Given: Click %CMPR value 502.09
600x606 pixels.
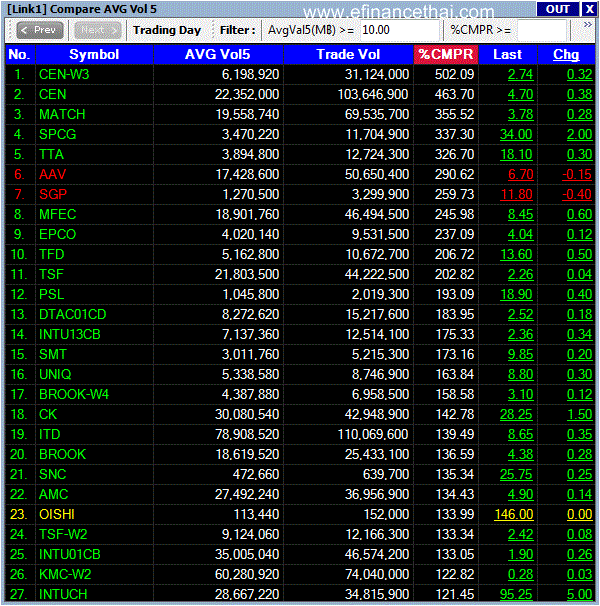Looking at the screenshot, I should (x=455, y=74).
